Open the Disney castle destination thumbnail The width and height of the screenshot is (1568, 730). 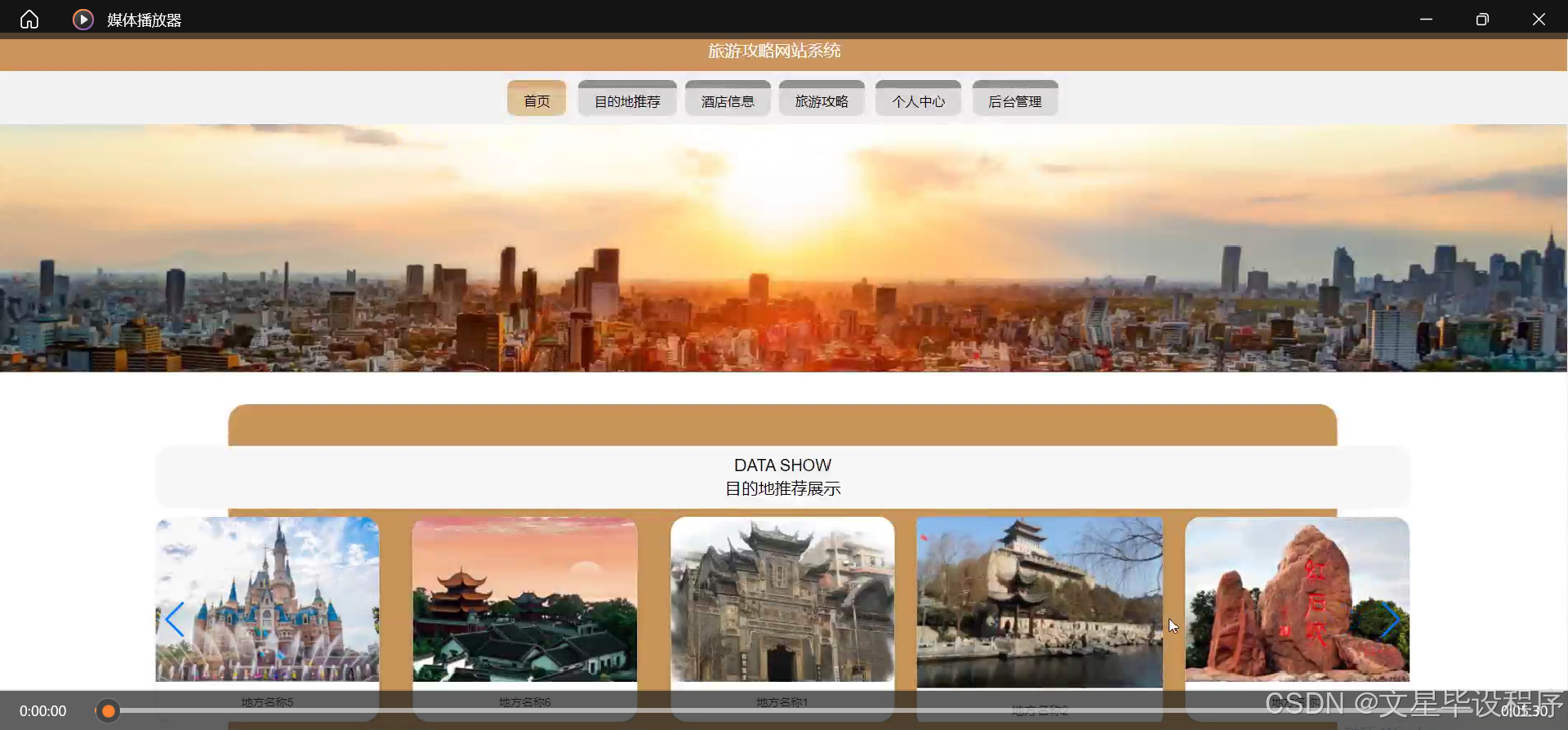point(267,599)
